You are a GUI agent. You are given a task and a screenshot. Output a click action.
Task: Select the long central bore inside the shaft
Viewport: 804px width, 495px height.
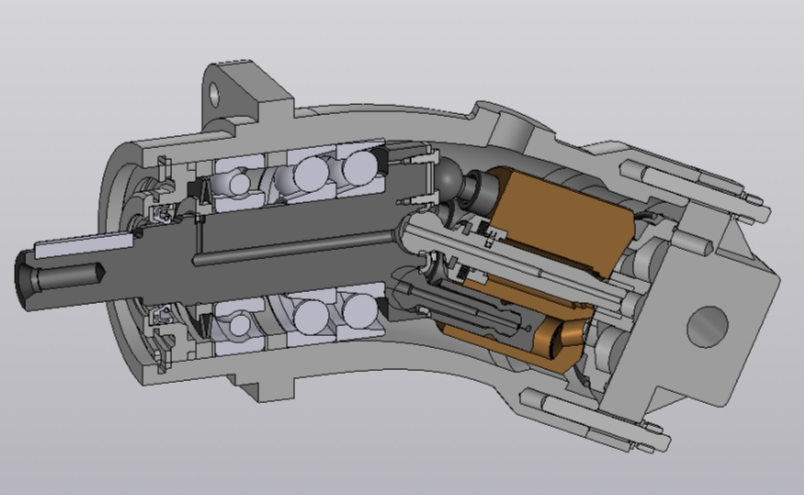pos(295,249)
